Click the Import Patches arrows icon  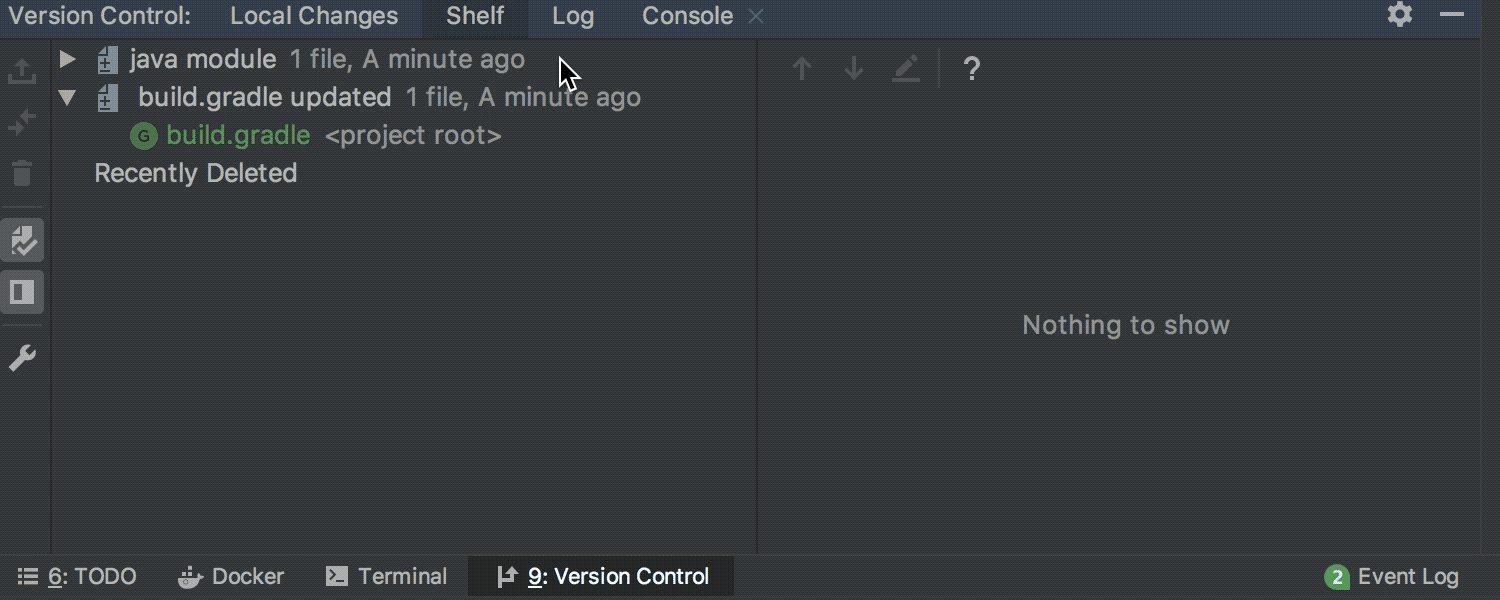[x=22, y=123]
